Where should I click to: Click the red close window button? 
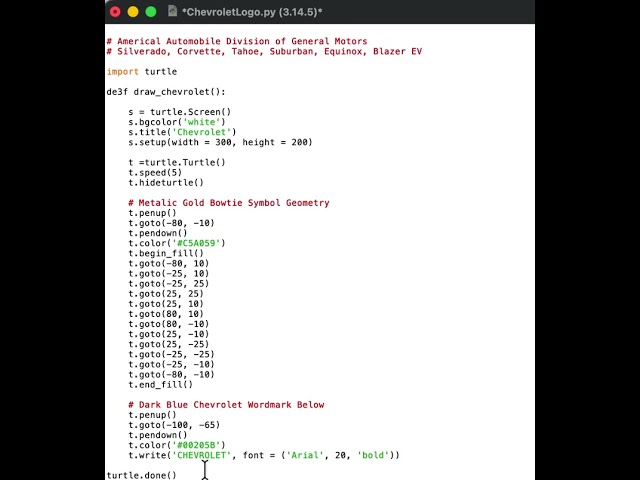tap(116, 12)
